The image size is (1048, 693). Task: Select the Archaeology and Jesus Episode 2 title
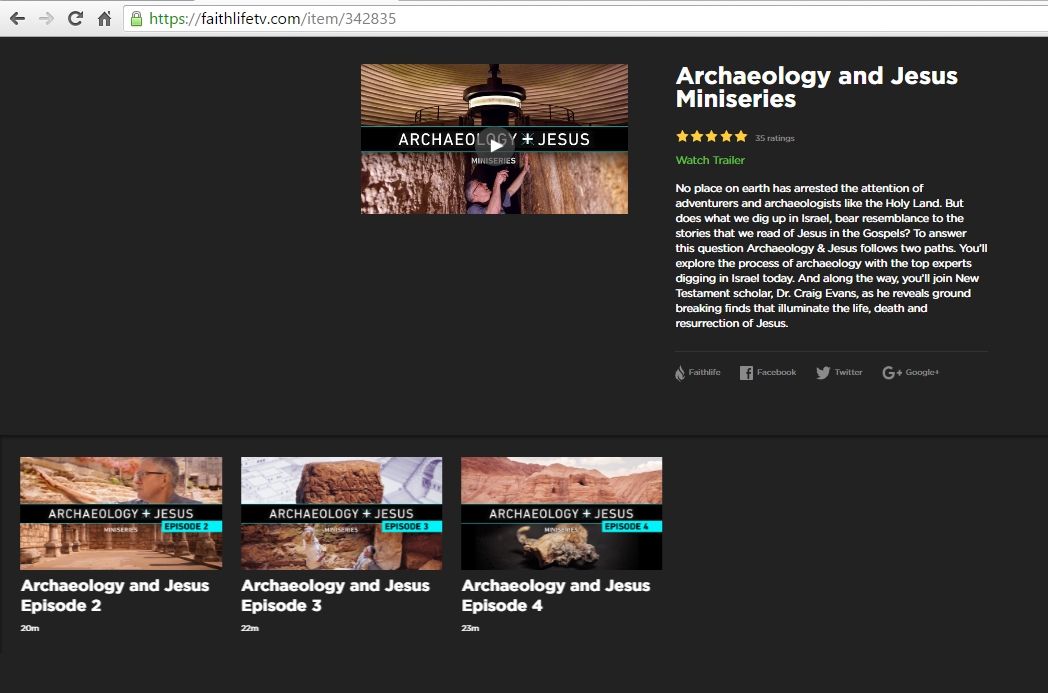[115, 595]
